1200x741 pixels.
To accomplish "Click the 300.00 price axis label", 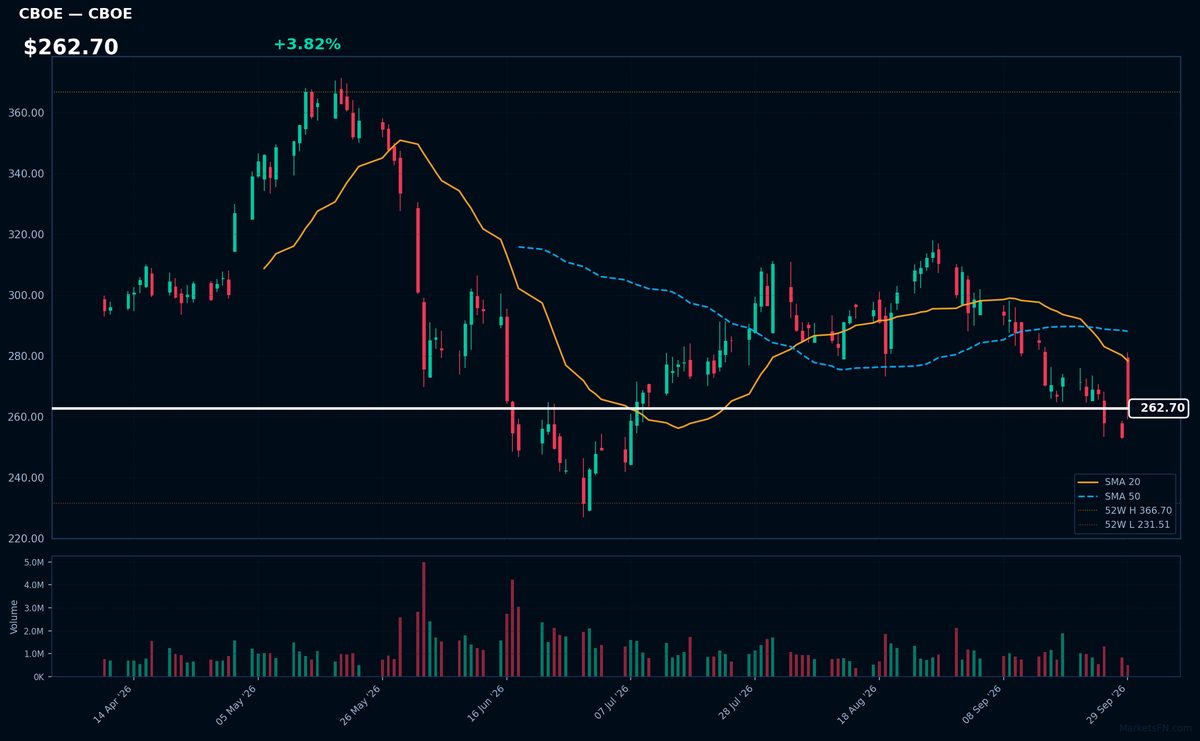I will point(26,296).
